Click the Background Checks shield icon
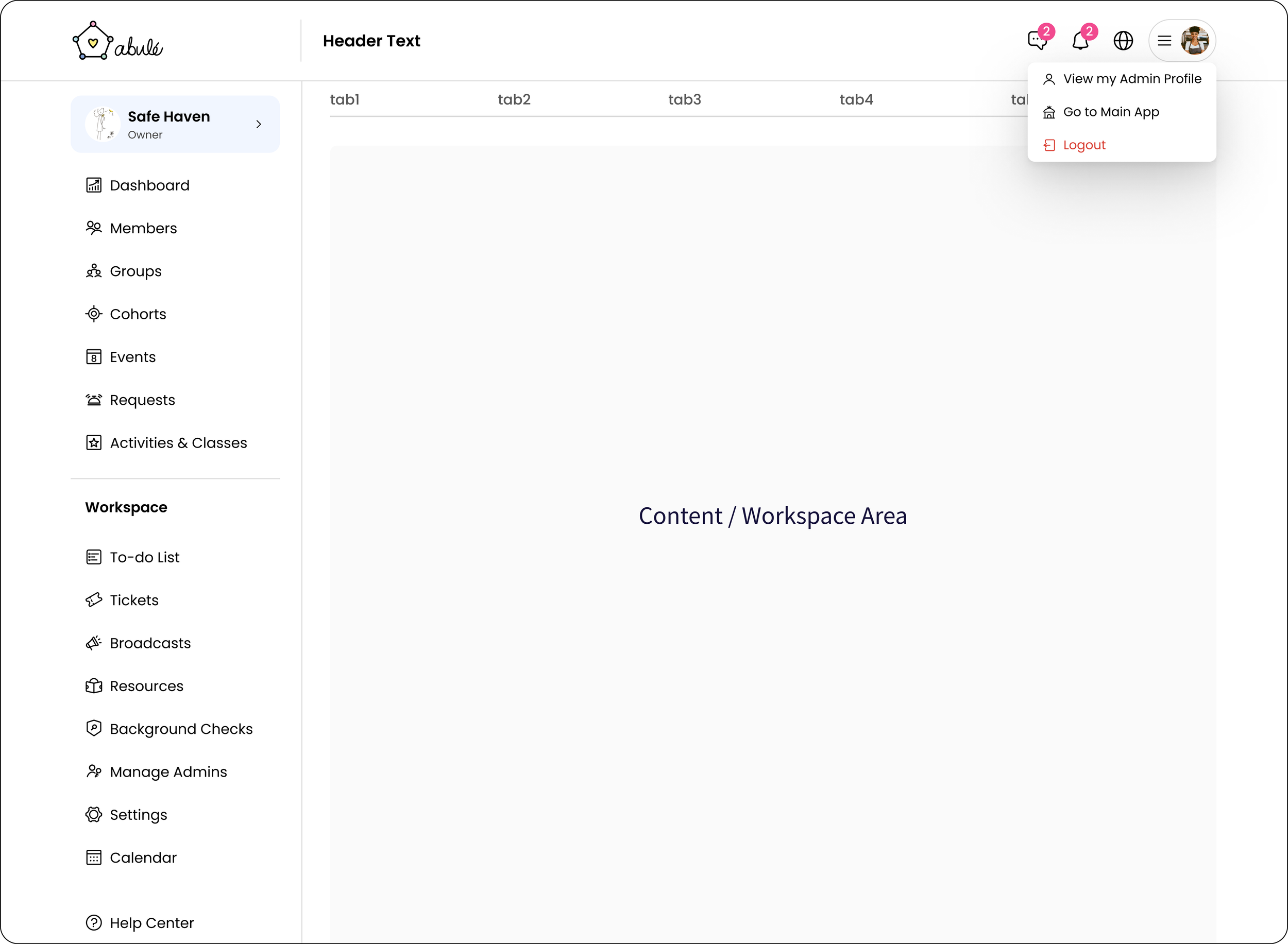The image size is (1288, 944). coord(94,728)
